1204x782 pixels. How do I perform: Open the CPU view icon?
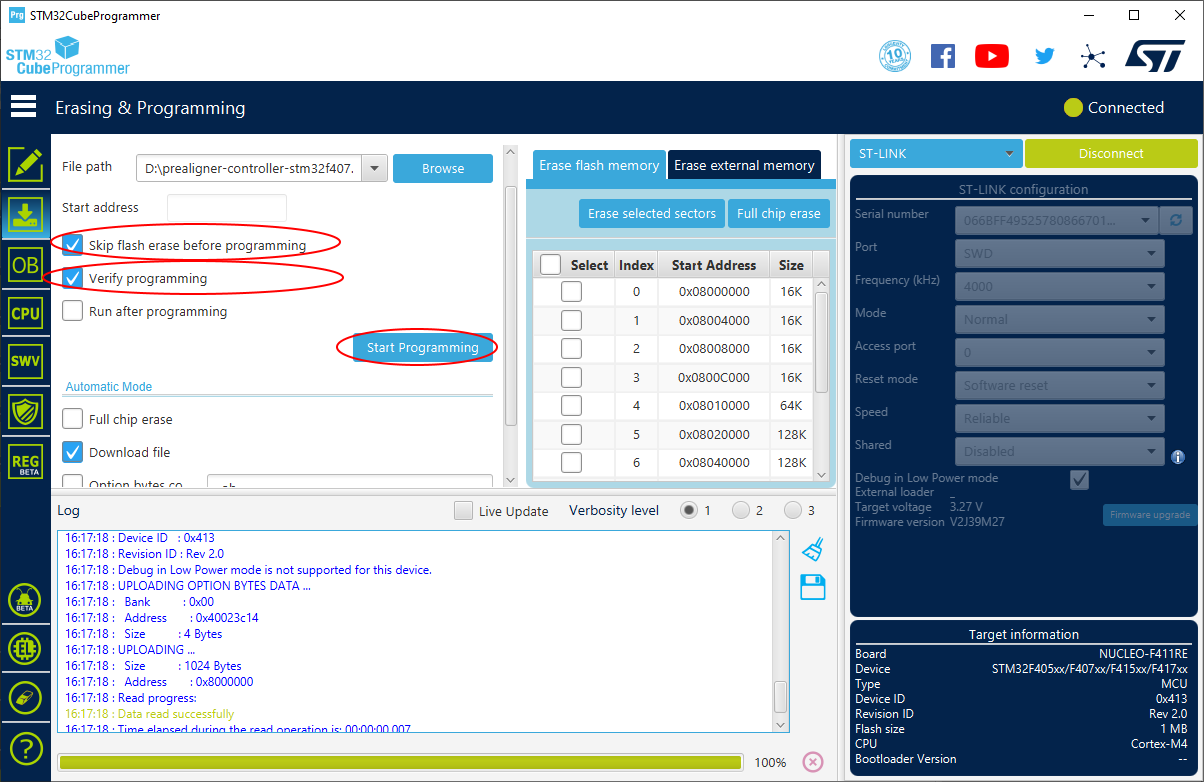[25, 313]
